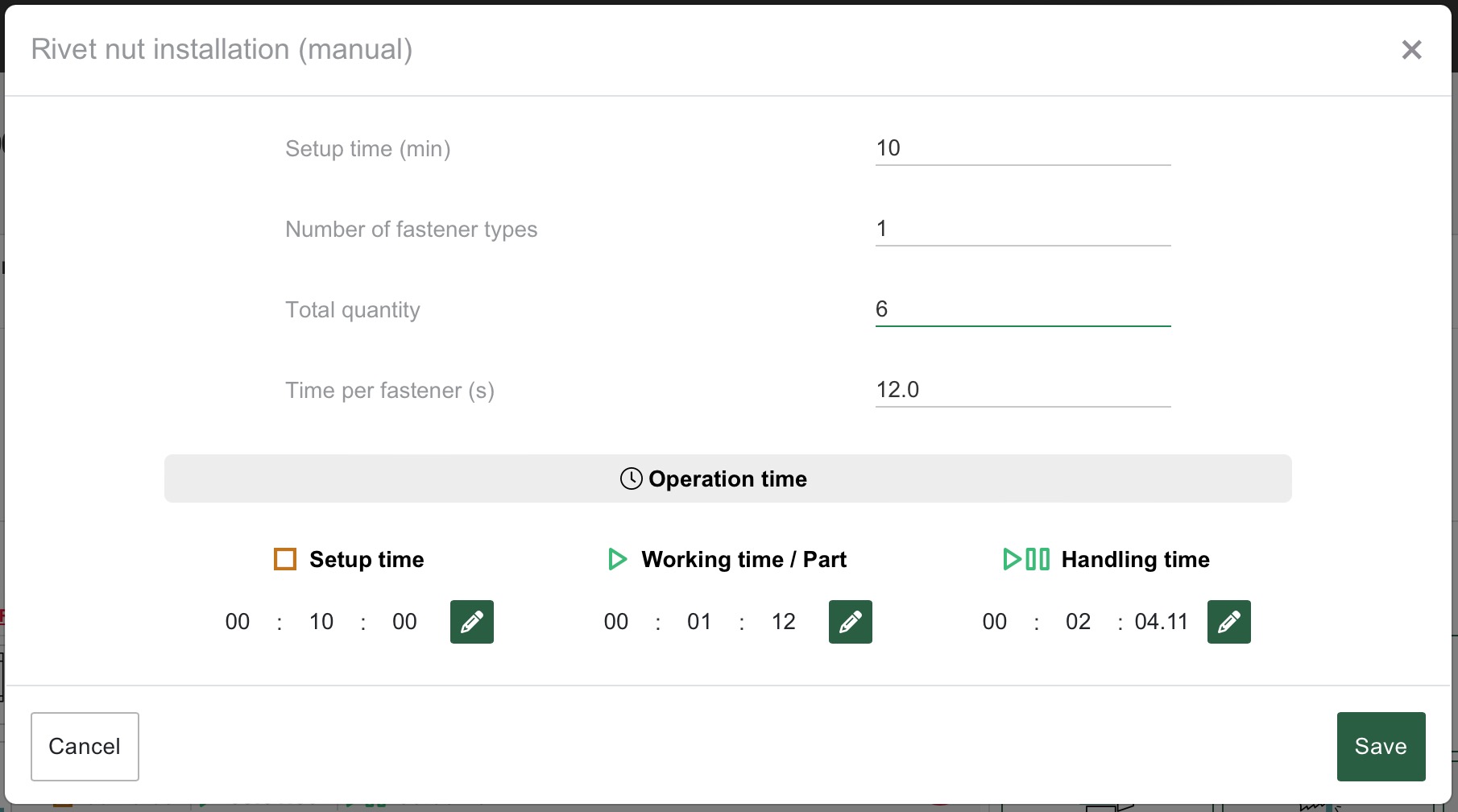Click the clock icon beside Operation time
This screenshot has height=812, width=1458.
tap(631, 478)
